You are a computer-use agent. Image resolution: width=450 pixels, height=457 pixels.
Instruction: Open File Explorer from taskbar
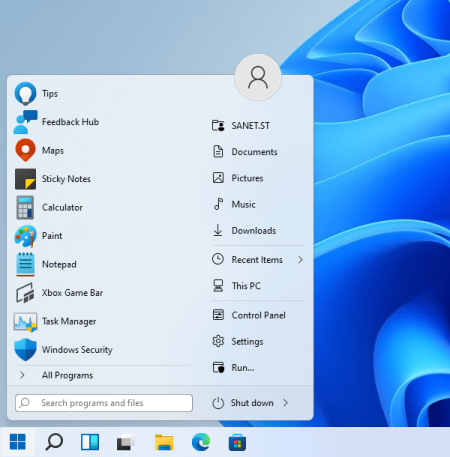[x=164, y=442]
